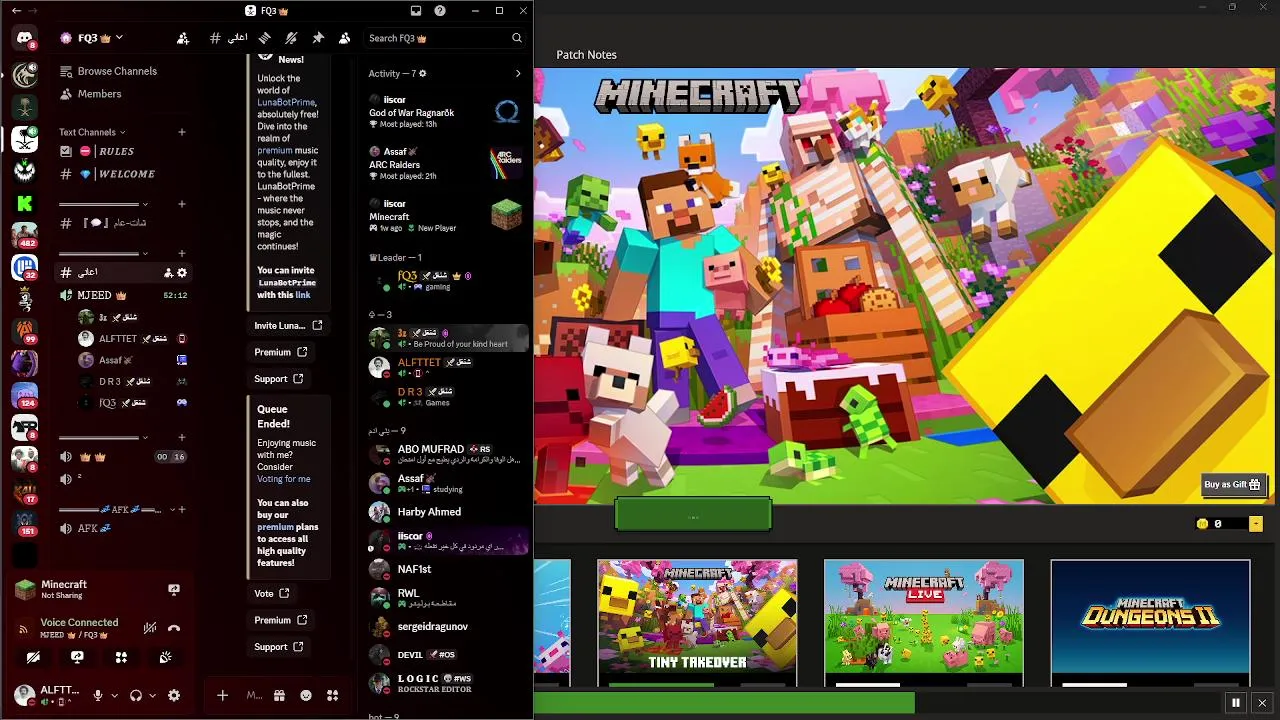1280x720 pixels.
Task: Toggle member list icon in header
Action: [x=344, y=38]
